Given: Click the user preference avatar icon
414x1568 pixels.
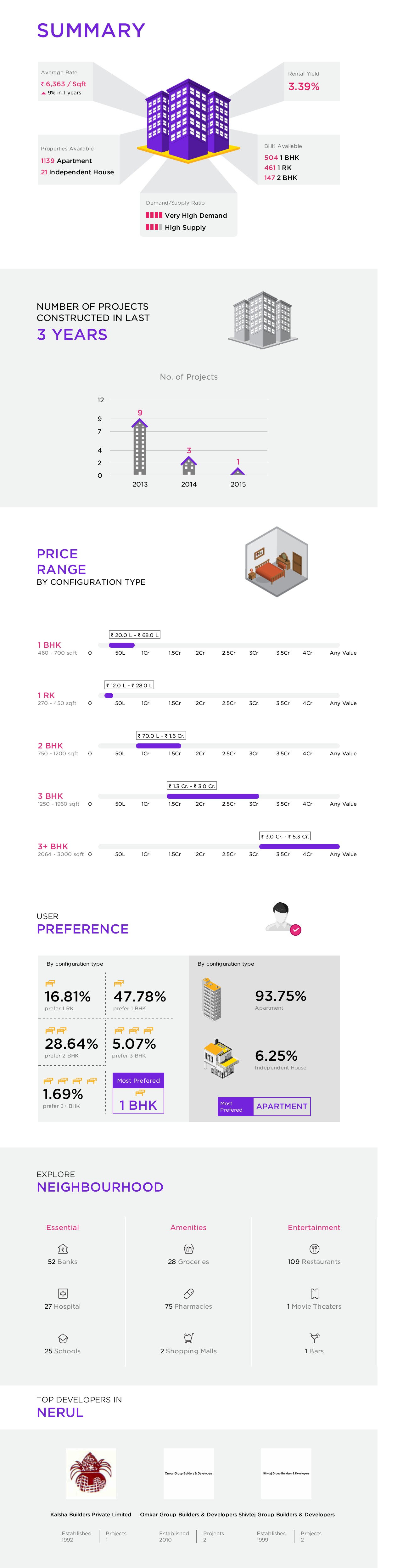Looking at the screenshot, I should click(283, 917).
